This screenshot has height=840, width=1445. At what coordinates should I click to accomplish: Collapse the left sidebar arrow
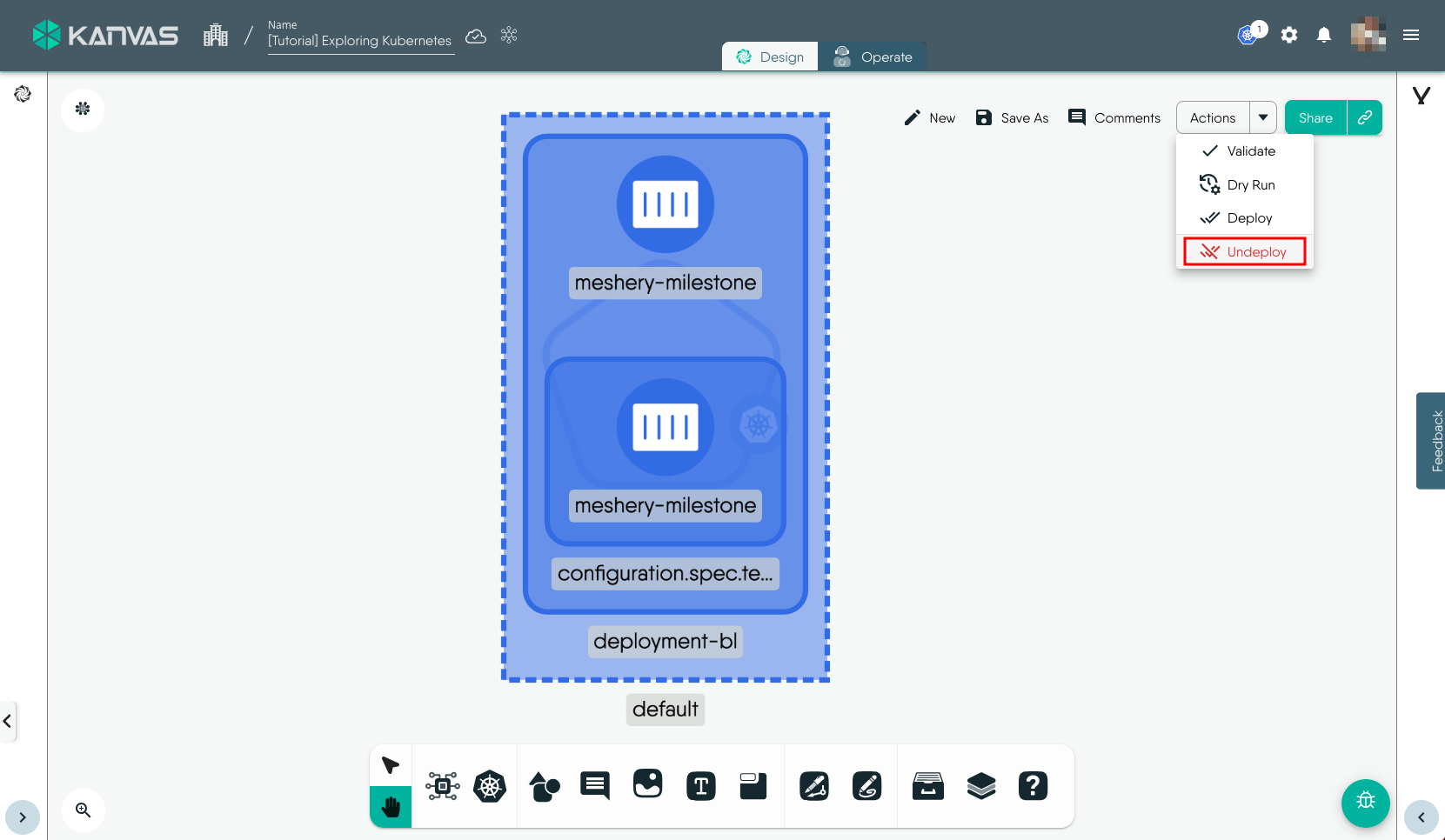(x=8, y=721)
